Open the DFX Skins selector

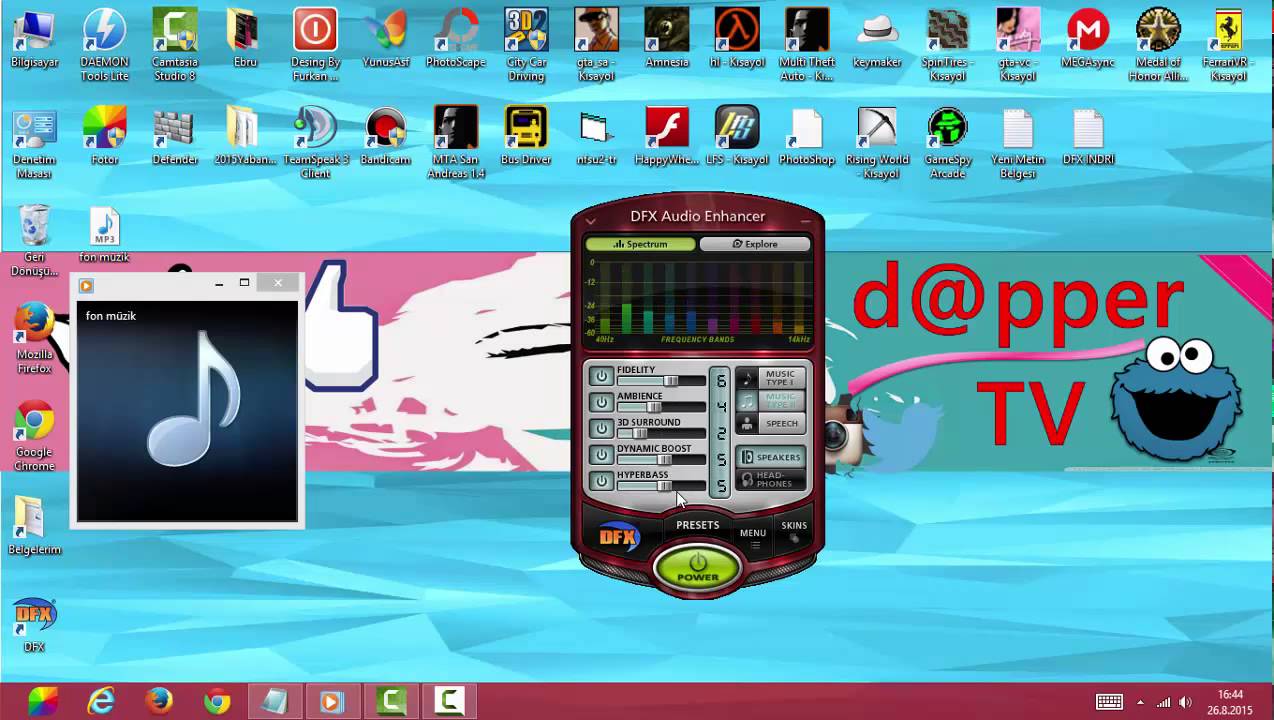[794, 531]
